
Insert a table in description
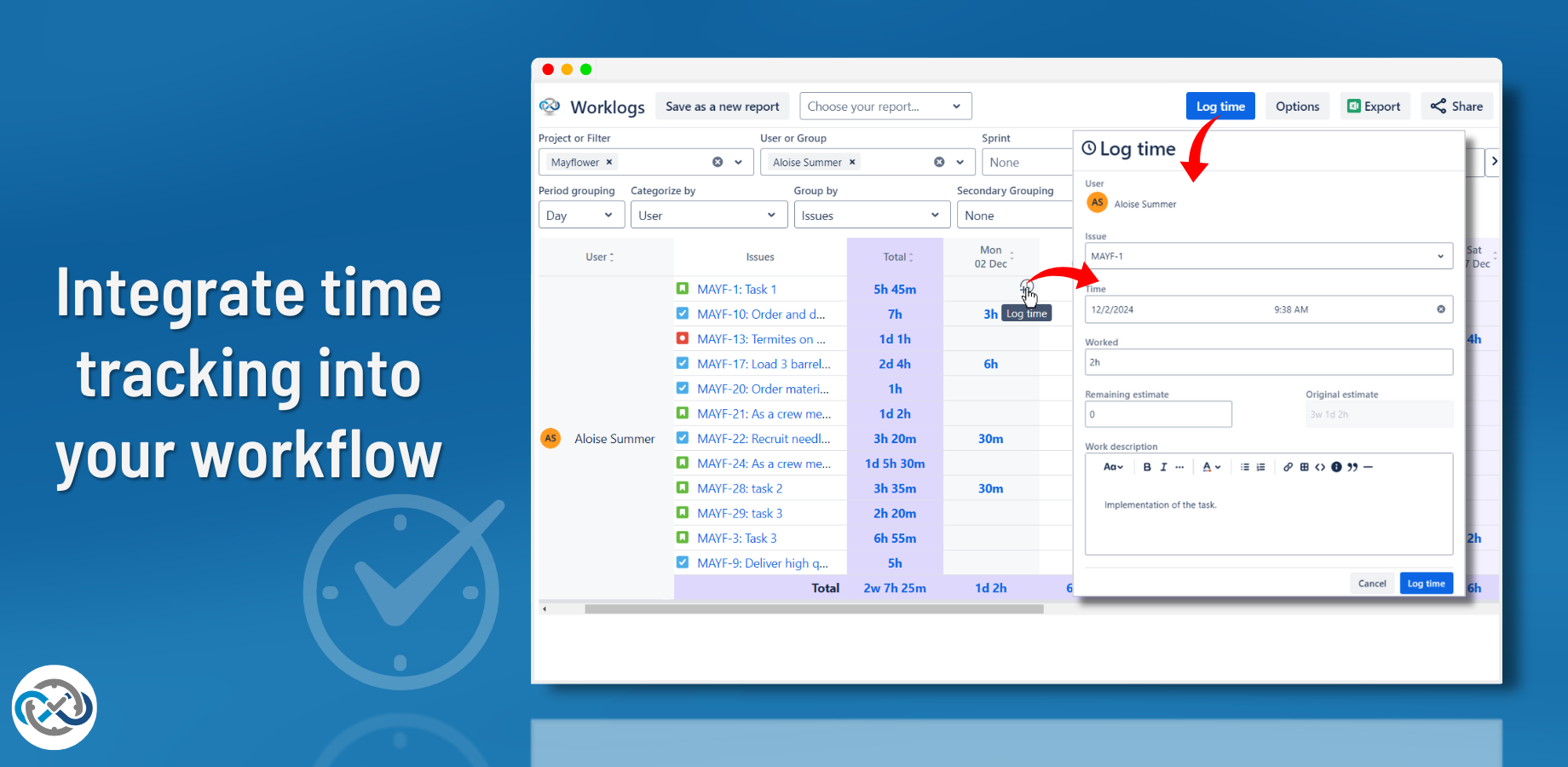coord(1304,467)
